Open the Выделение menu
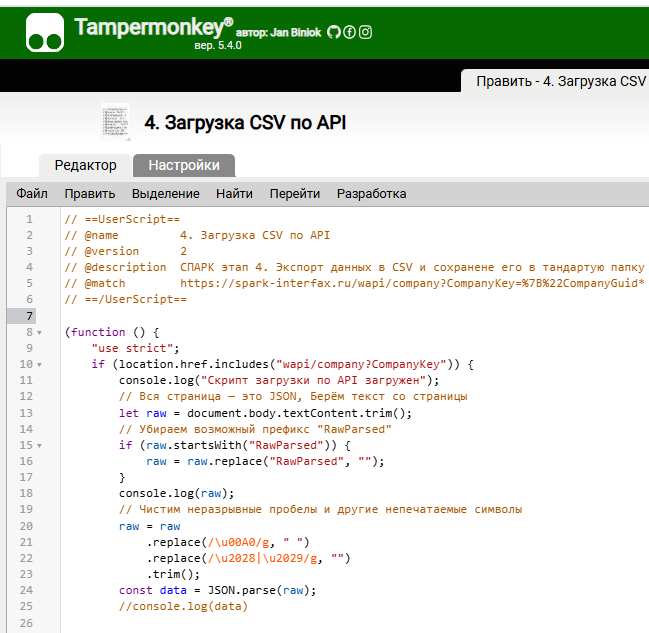This screenshot has width=649, height=633. [166, 194]
